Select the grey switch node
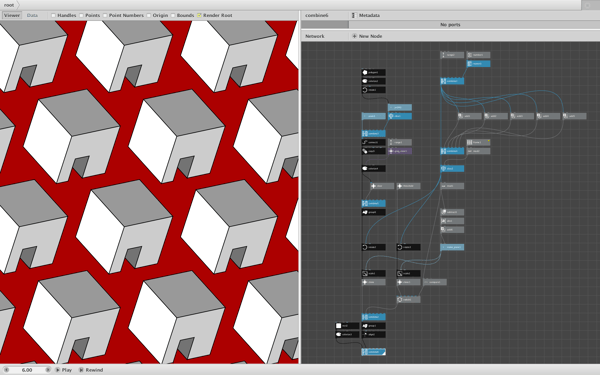600x375 pixels. [x=409, y=300]
